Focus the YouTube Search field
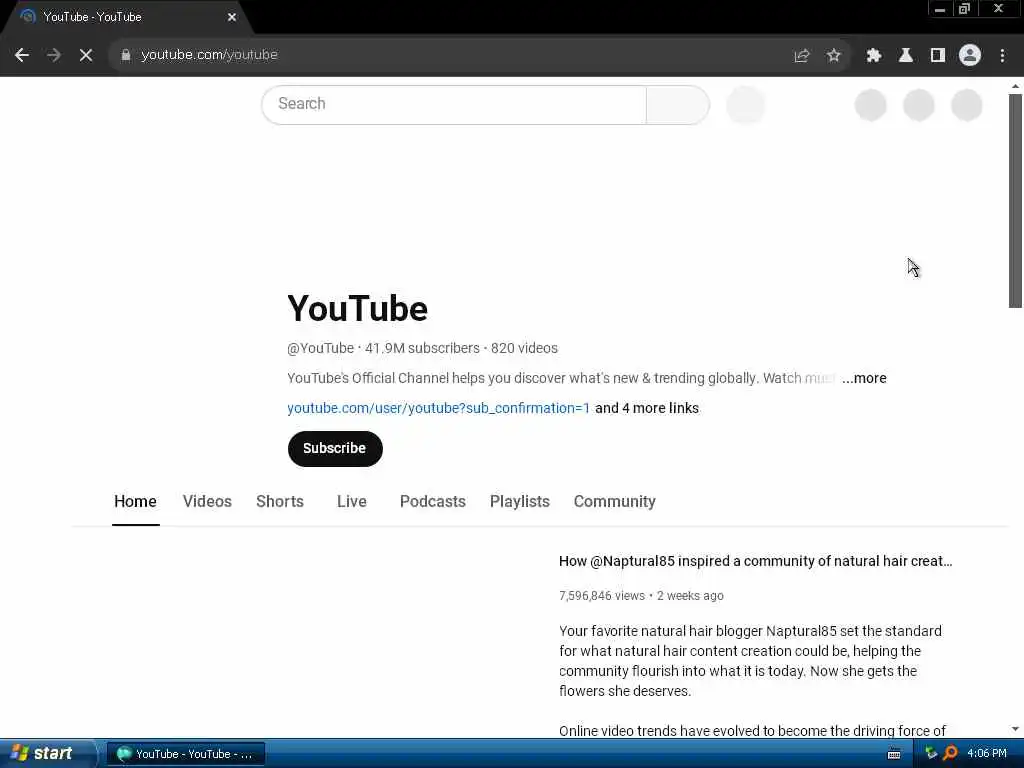Image resolution: width=1024 pixels, height=768 pixels. coord(454,104)
